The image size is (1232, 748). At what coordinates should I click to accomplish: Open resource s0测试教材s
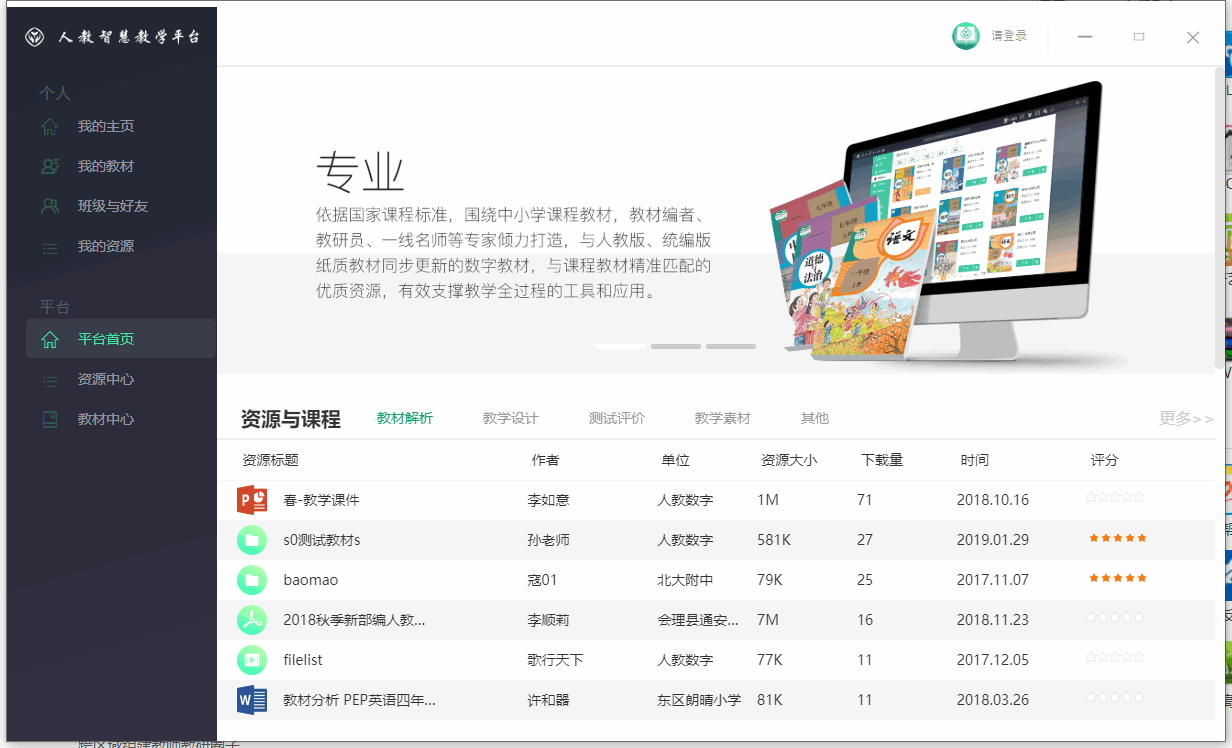(322, 540)
